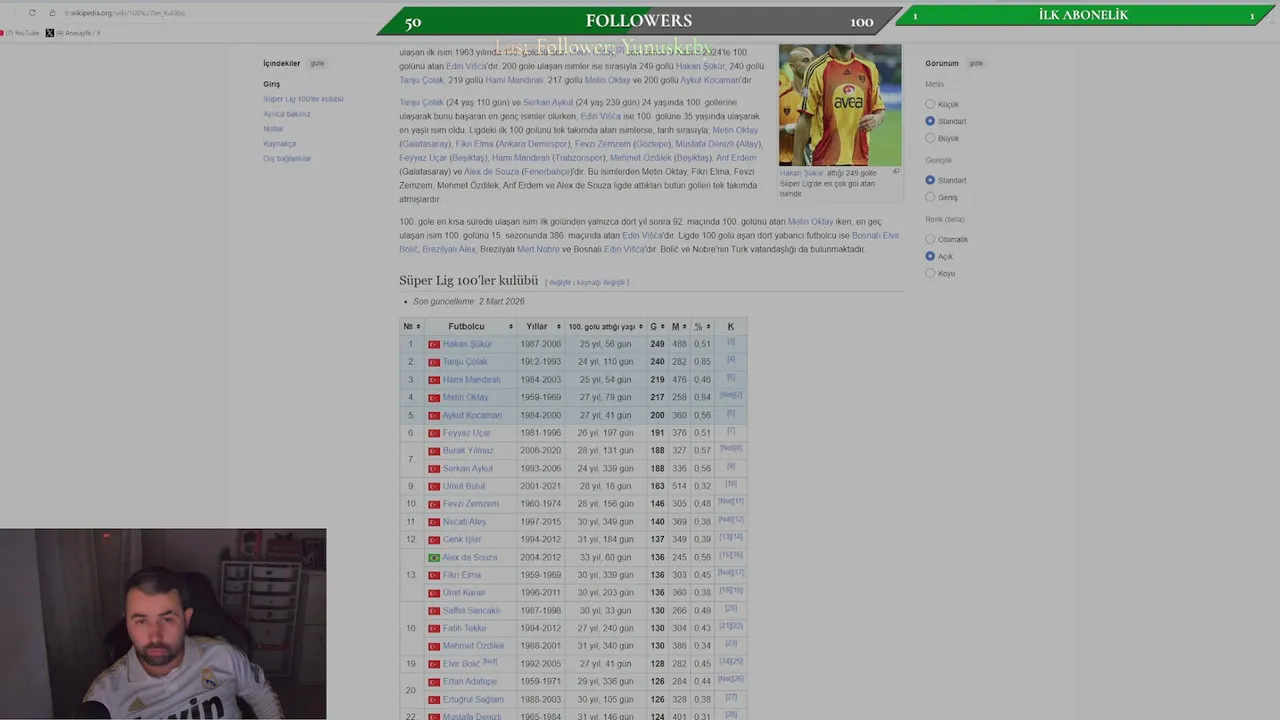
Task: Open Saffet Sancaklı link in the table
Action: [x=472, y=611]
